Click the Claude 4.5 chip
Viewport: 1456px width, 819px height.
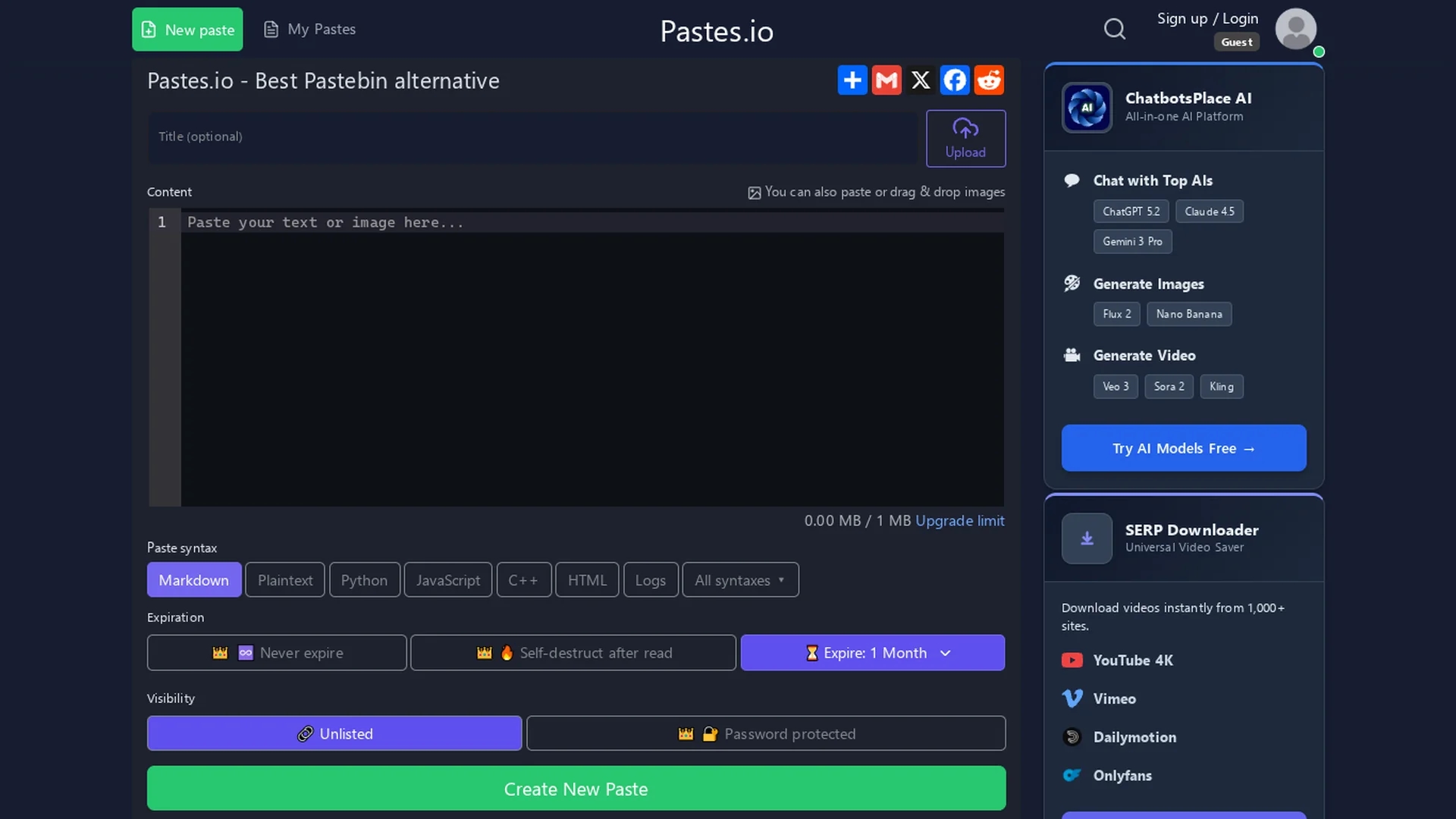click(x=1210, y=211)
